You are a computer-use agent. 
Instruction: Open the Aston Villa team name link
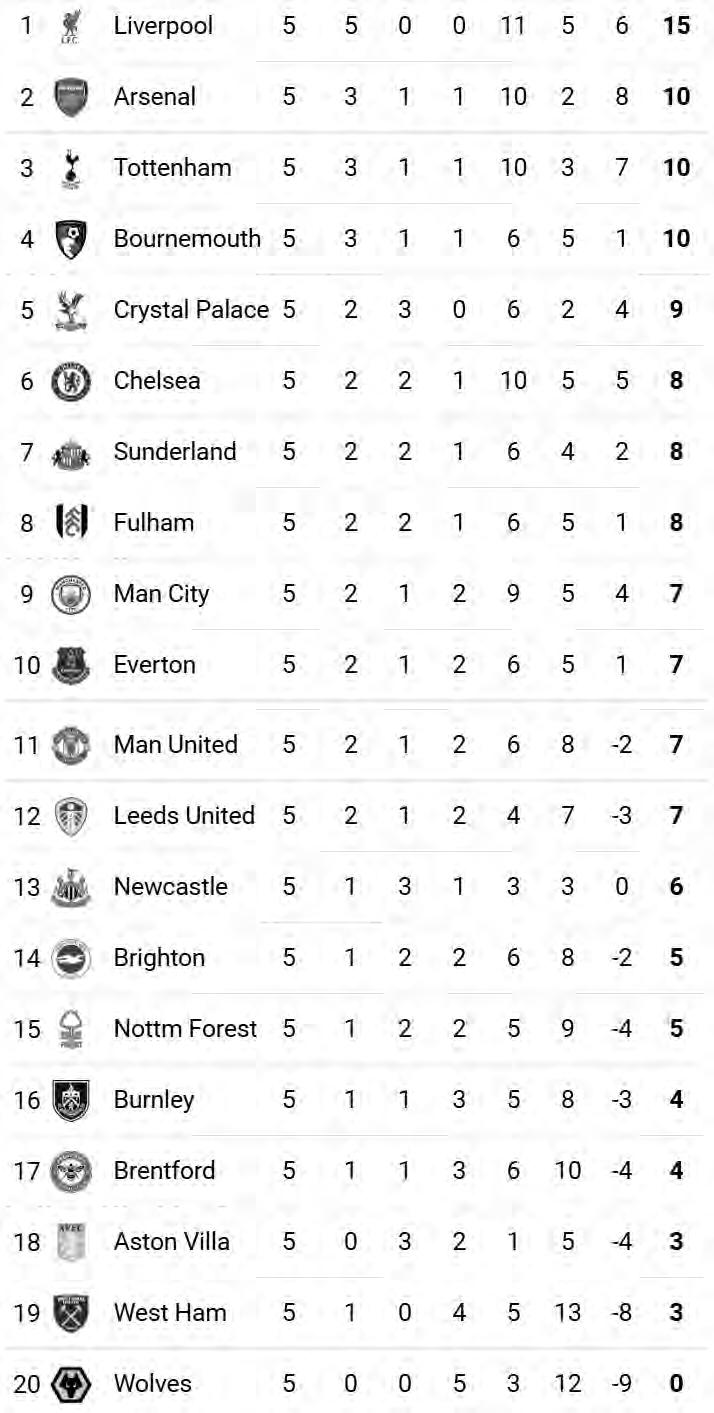[171, 1242]
